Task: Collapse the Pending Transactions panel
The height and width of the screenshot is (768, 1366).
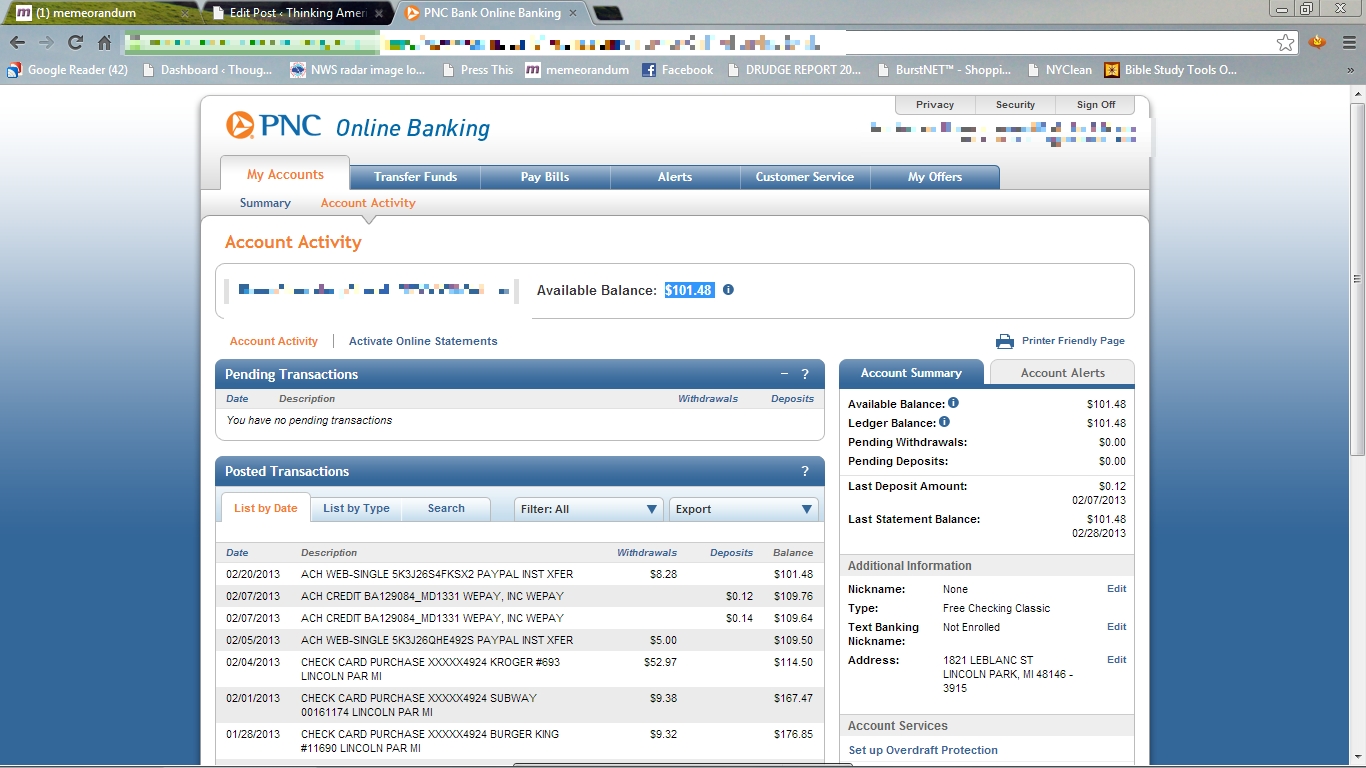Action: (x=785, y=374)
